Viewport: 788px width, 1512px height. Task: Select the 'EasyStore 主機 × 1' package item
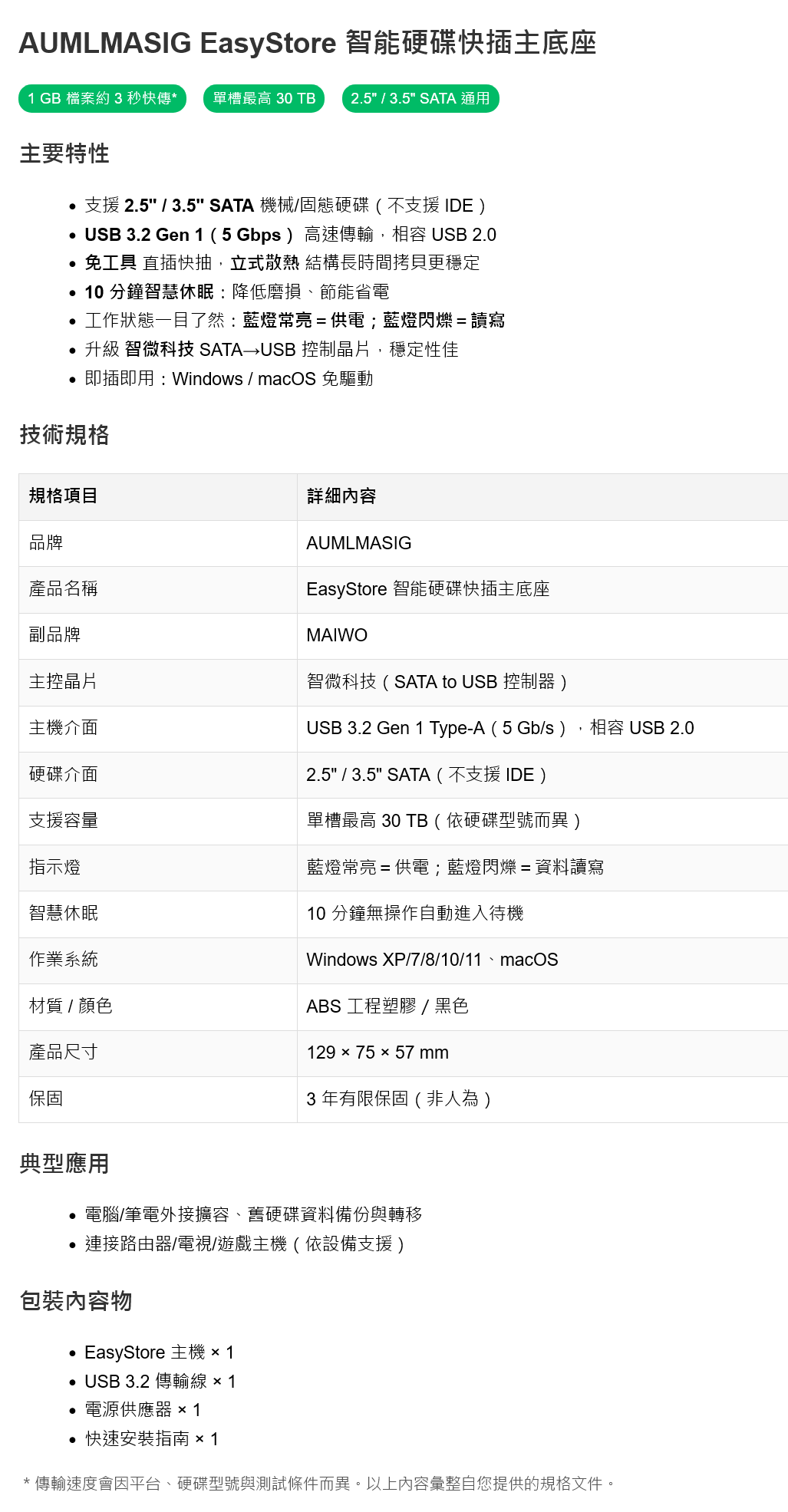click(160, 1352)
